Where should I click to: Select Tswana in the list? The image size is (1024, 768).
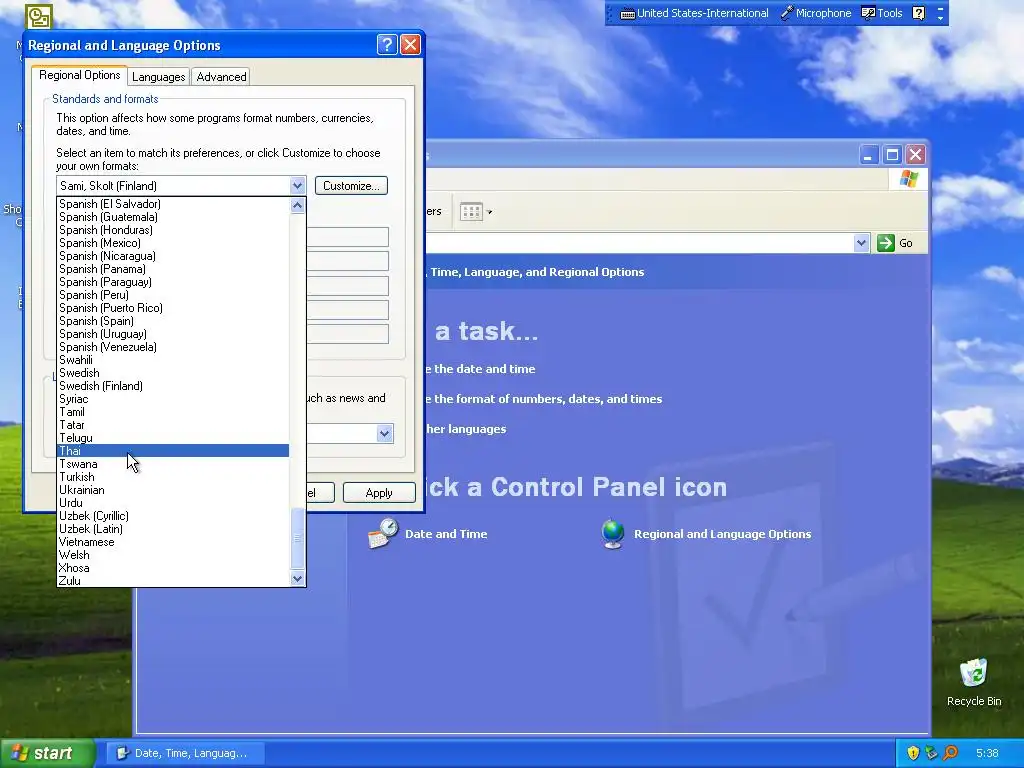click(x=173, y=464)
